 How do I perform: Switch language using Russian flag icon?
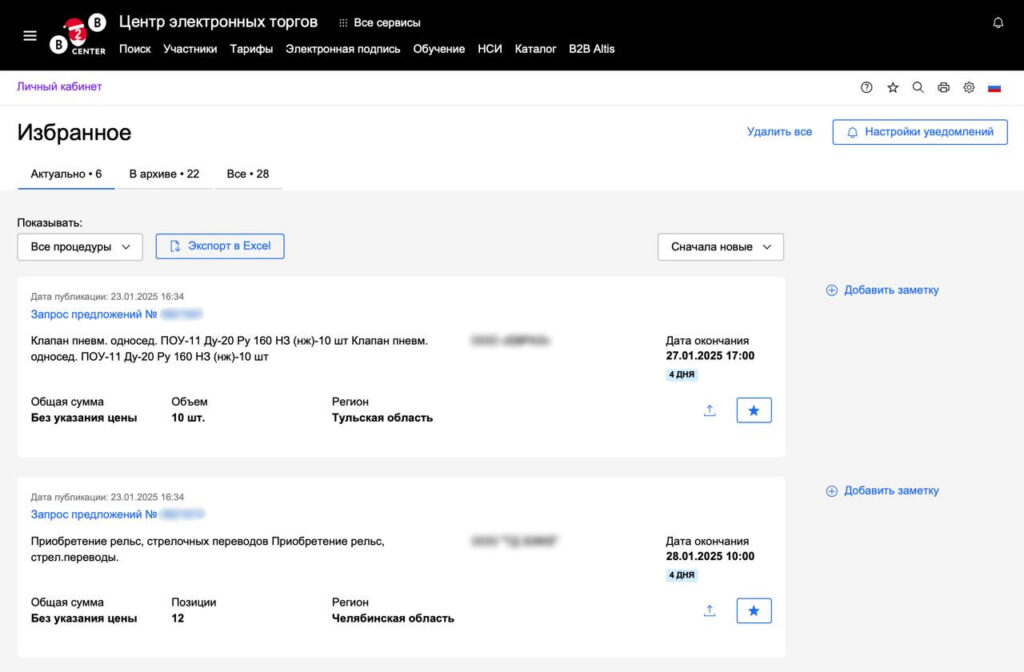click(x=994, y=88)
